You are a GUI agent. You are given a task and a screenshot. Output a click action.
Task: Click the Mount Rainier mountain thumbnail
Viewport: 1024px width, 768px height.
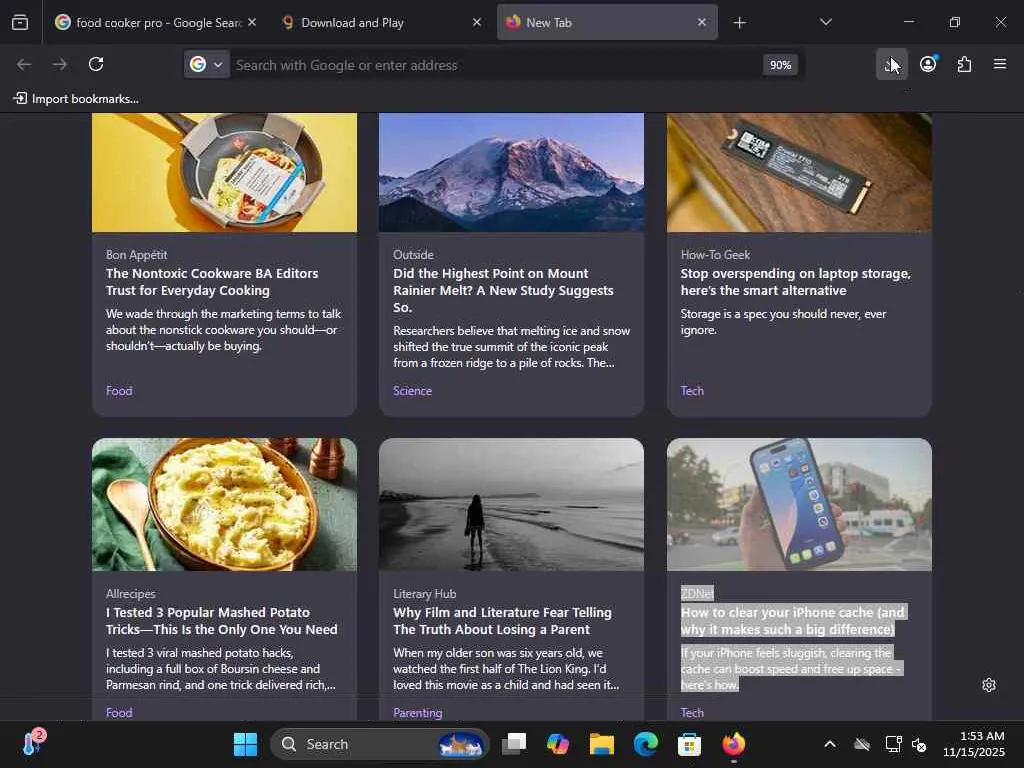point(511,172)
